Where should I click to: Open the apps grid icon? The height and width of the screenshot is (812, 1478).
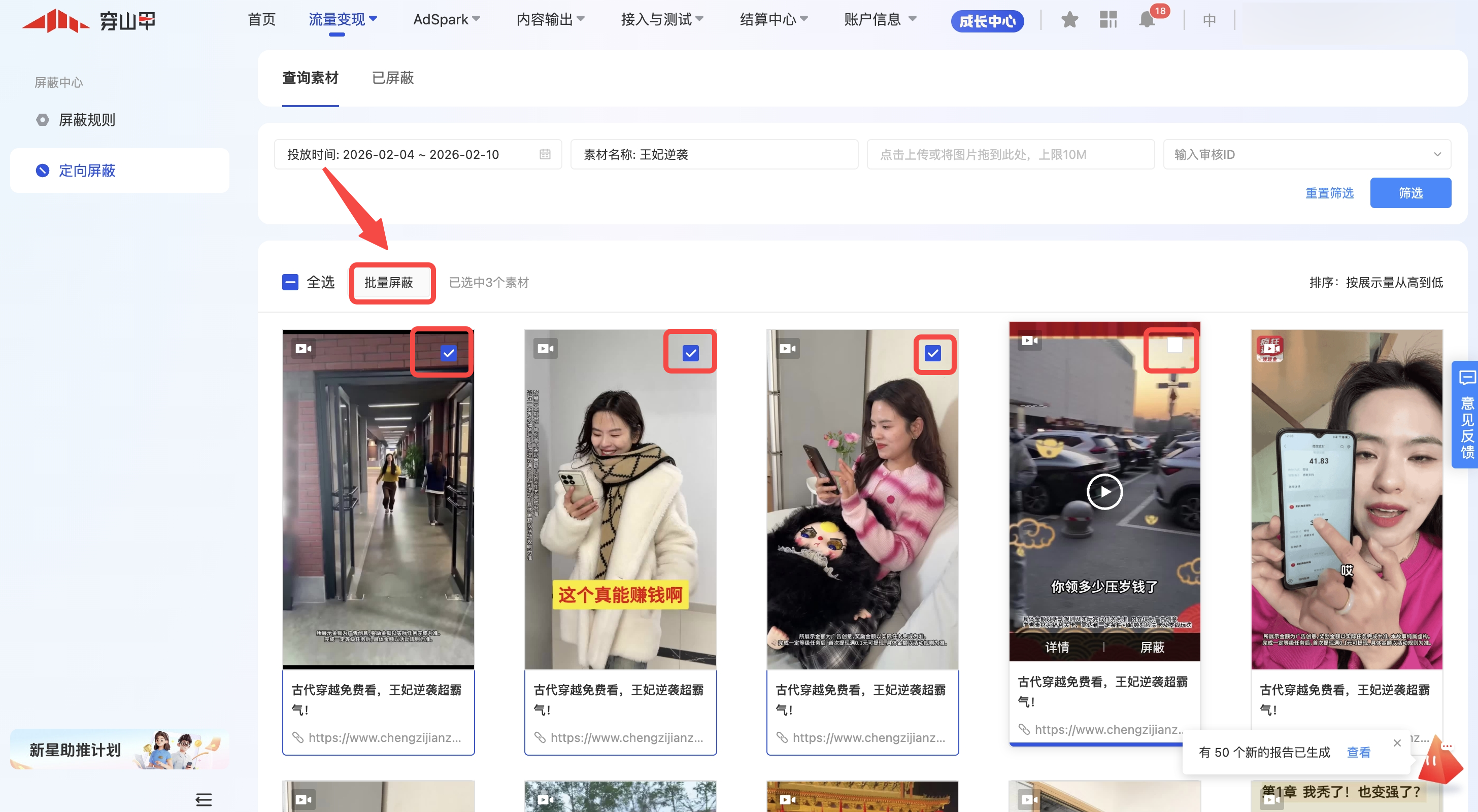[1108, 20]
